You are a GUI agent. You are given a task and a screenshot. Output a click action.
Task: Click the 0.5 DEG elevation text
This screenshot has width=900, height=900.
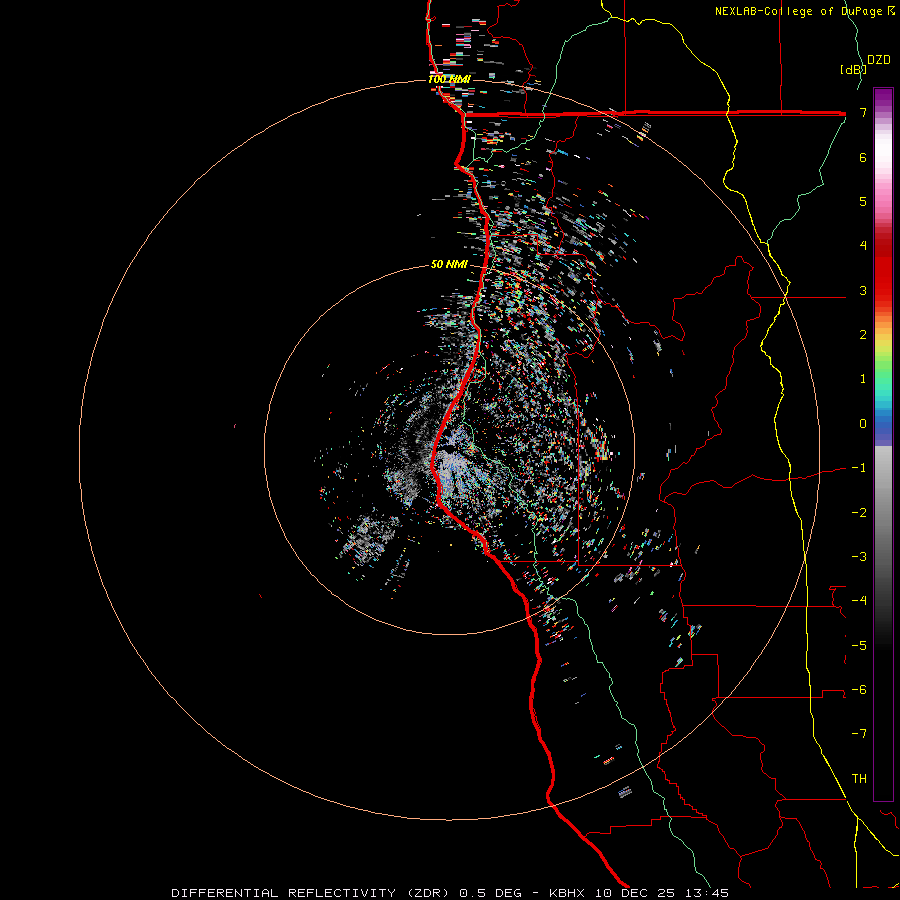(x=491, y=893)
